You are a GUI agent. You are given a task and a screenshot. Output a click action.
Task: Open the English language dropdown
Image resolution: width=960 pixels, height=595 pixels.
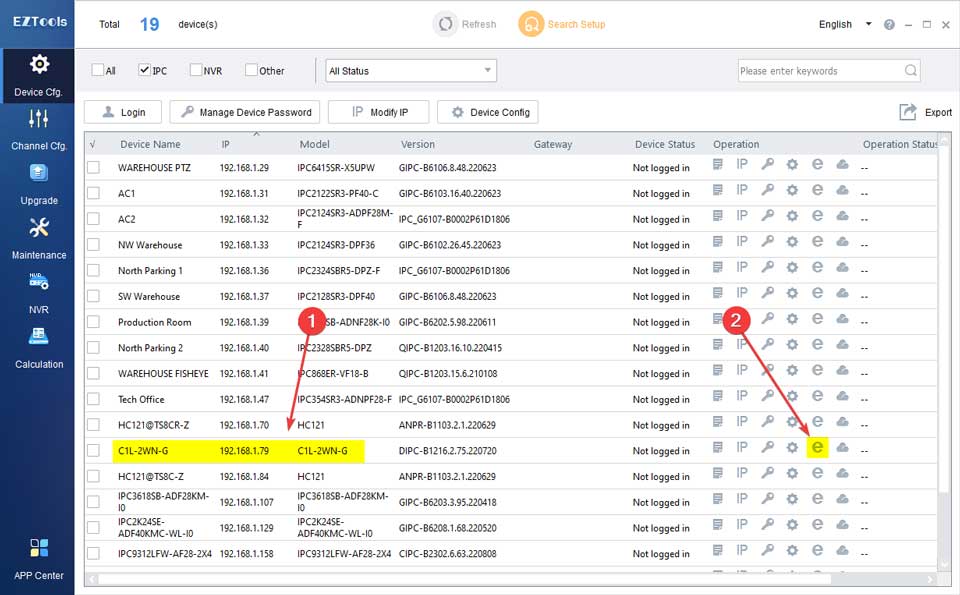coord(845,25)
